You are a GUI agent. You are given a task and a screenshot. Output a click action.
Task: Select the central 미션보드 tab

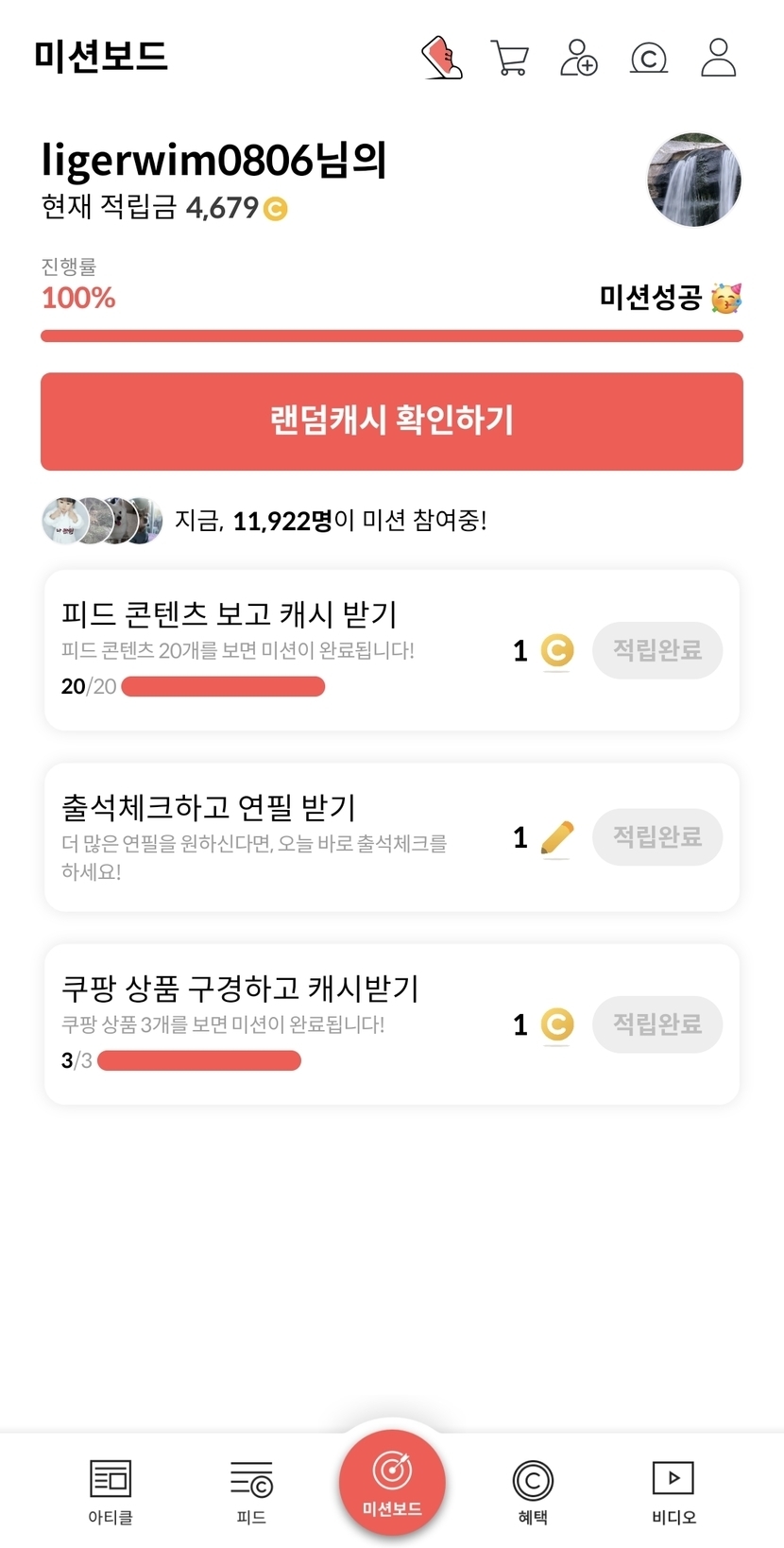tap(392, 1484)
